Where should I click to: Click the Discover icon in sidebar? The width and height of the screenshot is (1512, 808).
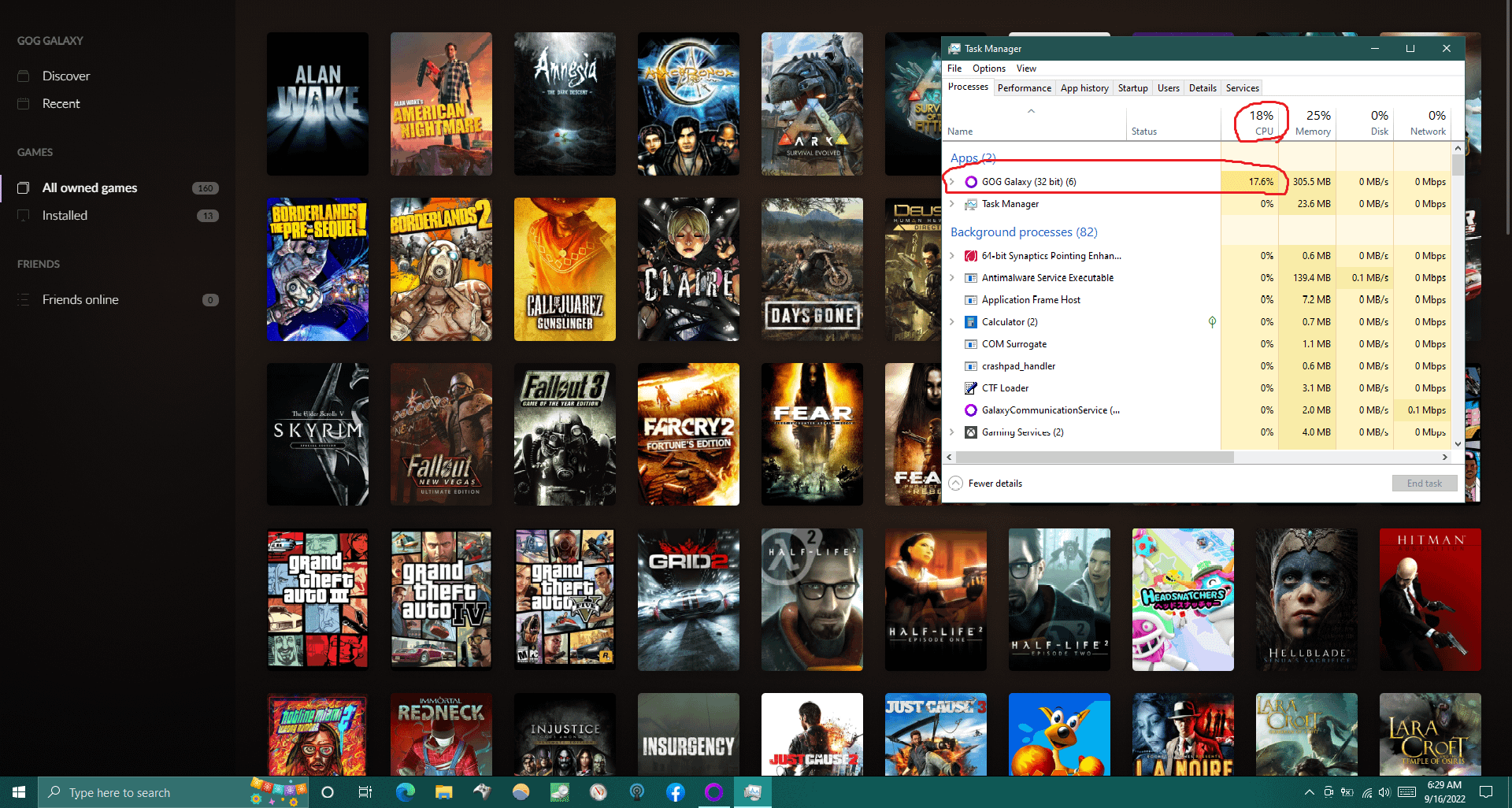click(x=24, y=76)
